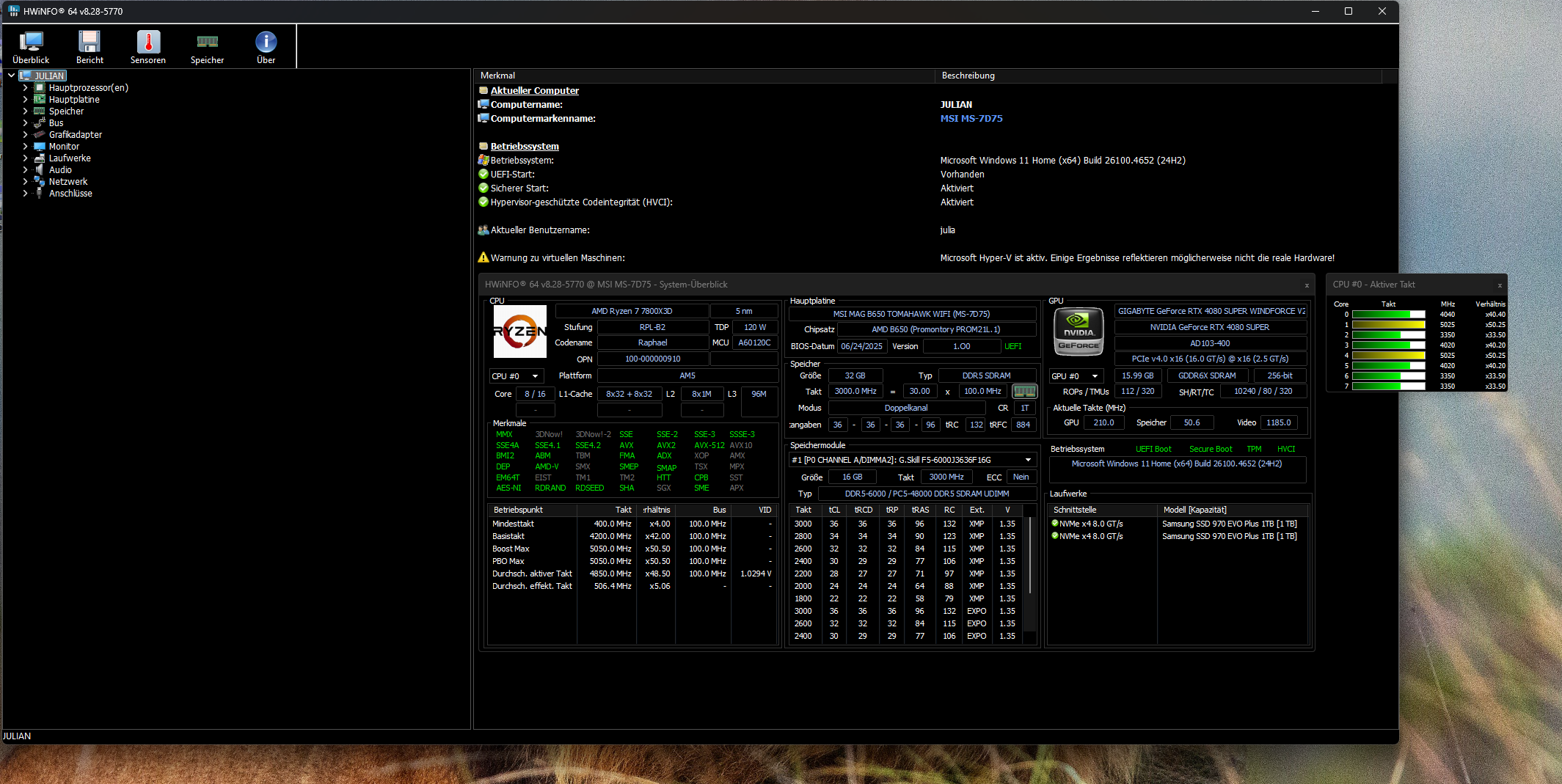This screenshot has width=1562, height=784.
Task: Click the Core 0 clock bar
Action: tap(1388, 315)
